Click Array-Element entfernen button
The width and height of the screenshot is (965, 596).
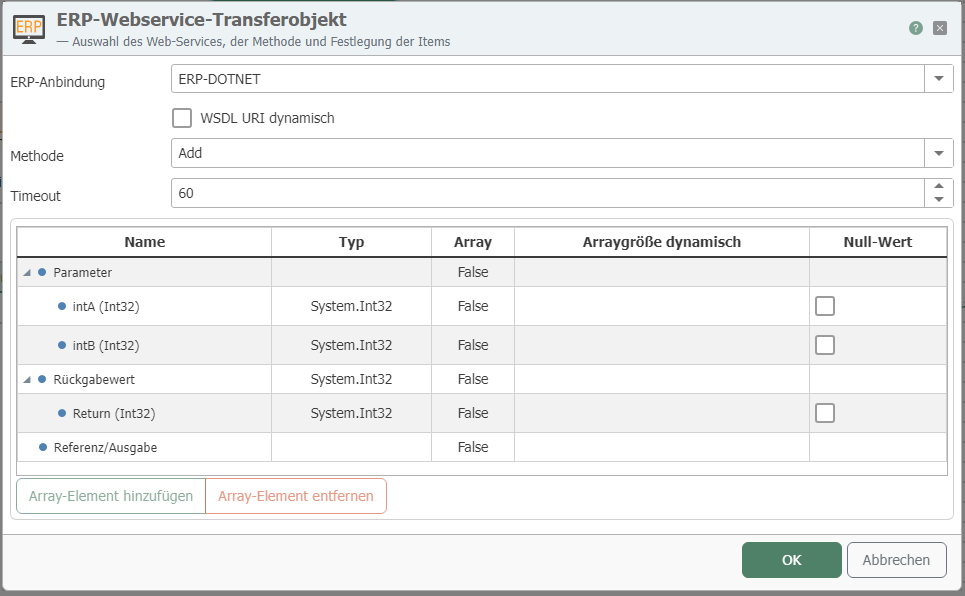[x=296, y=496]
